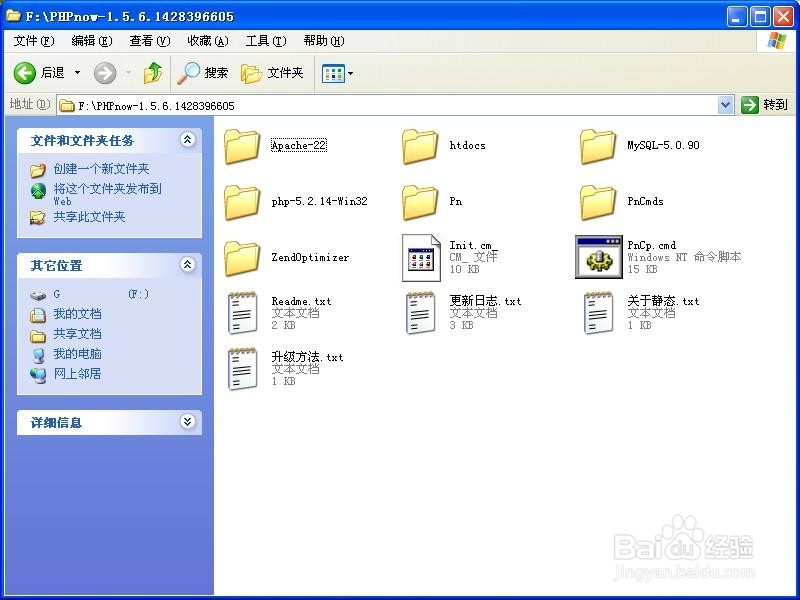This screenshot has width=800, height=600.
Task: Open the MySQL-5.0.90 folder
Action: click(597, 147)
